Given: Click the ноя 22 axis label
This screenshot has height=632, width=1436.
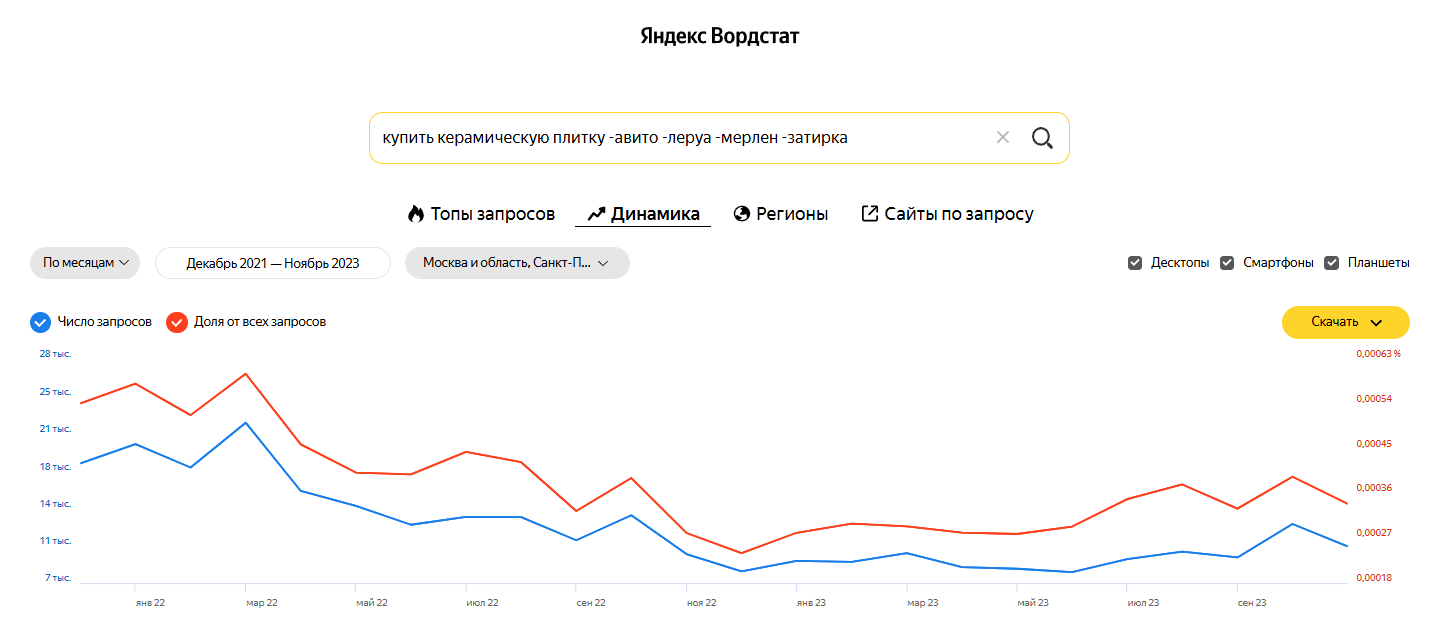Looking at the screenshot, I should tap(702, 603).
